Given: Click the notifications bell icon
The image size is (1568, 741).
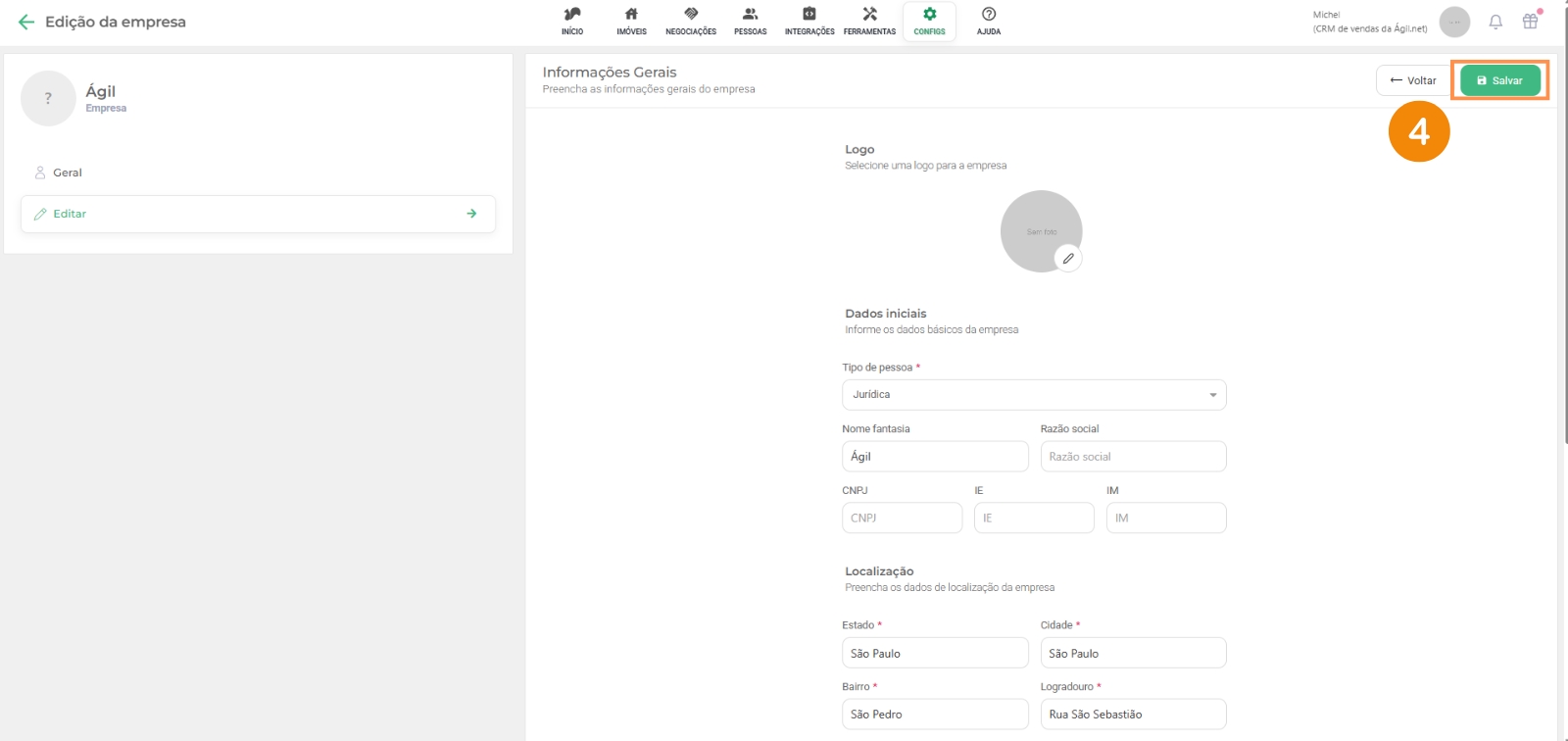Looking at the screenshot, I should (1495, 22).
